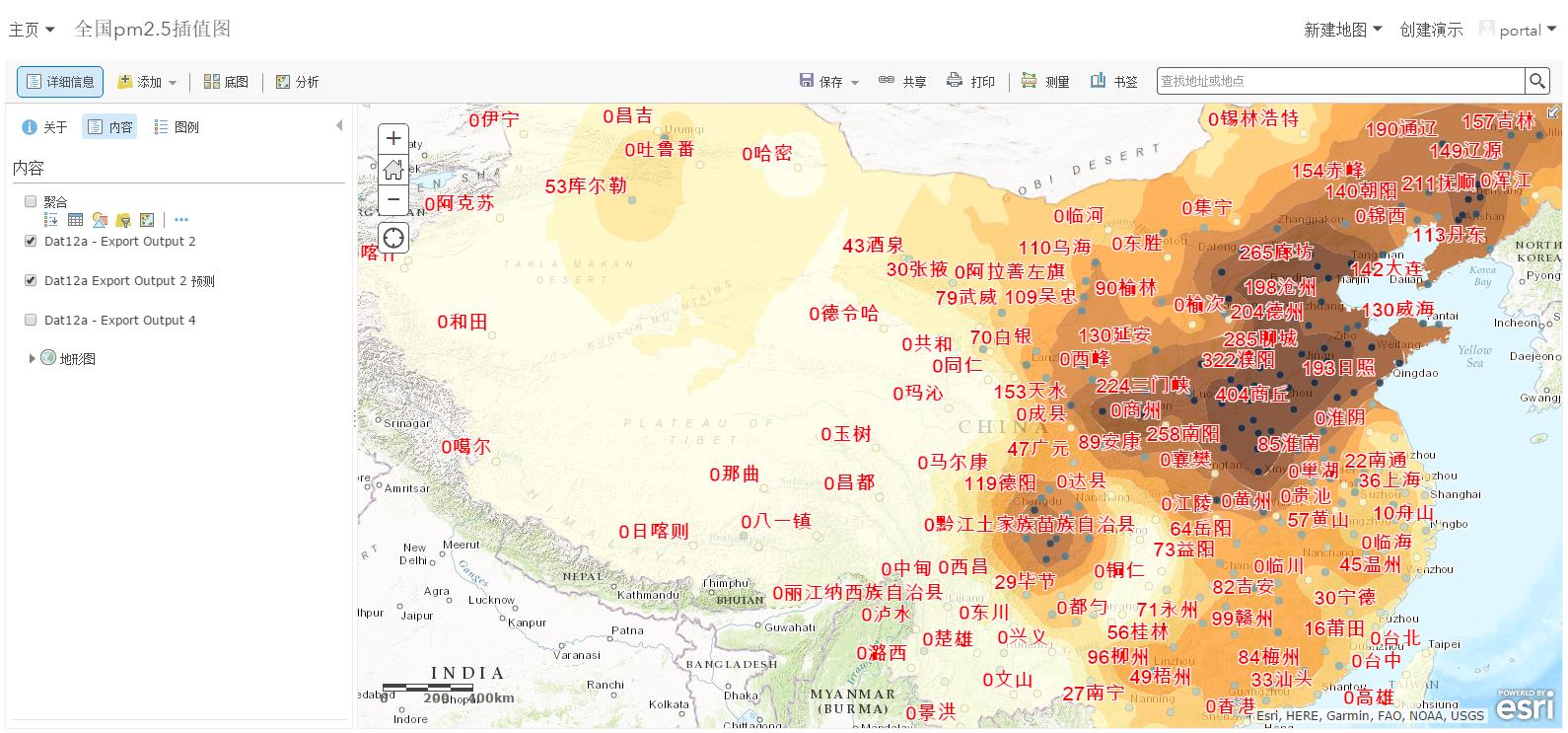
Task: Open filter icon under 聚合 layer
Action: pyautogui.click(x=123, y=220)
